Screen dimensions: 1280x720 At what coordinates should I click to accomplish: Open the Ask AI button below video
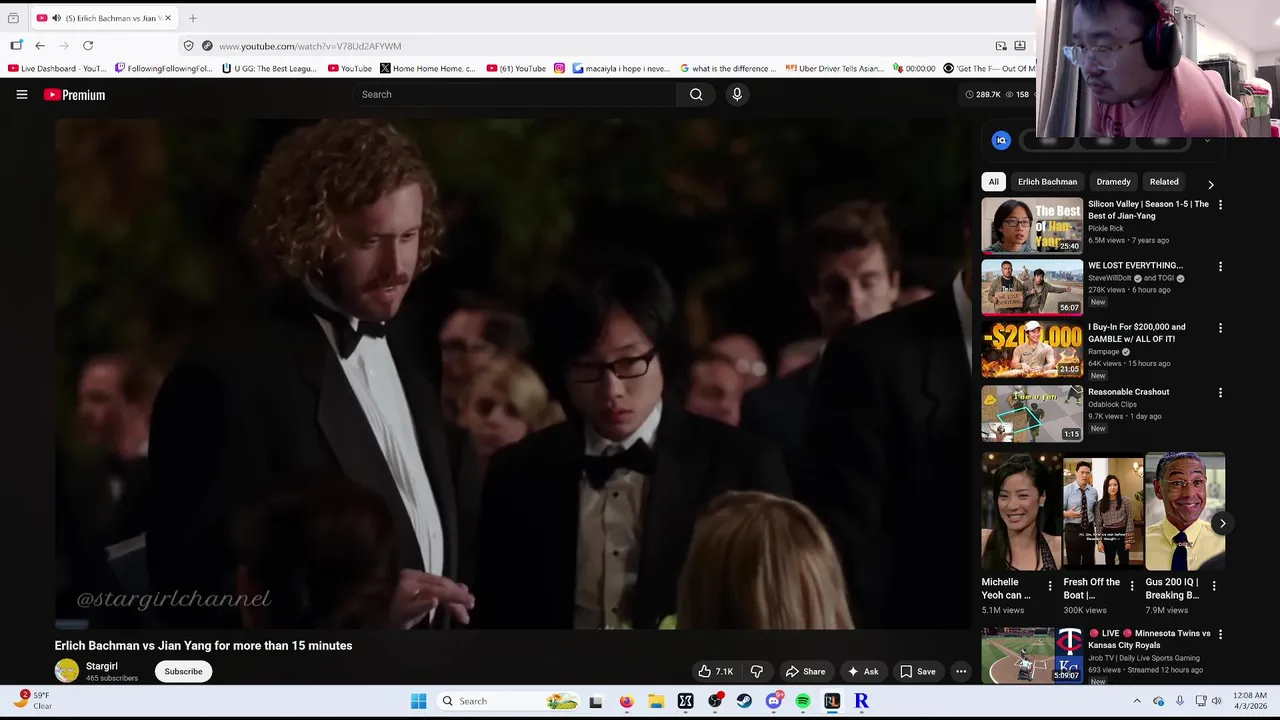coord(862,671)
